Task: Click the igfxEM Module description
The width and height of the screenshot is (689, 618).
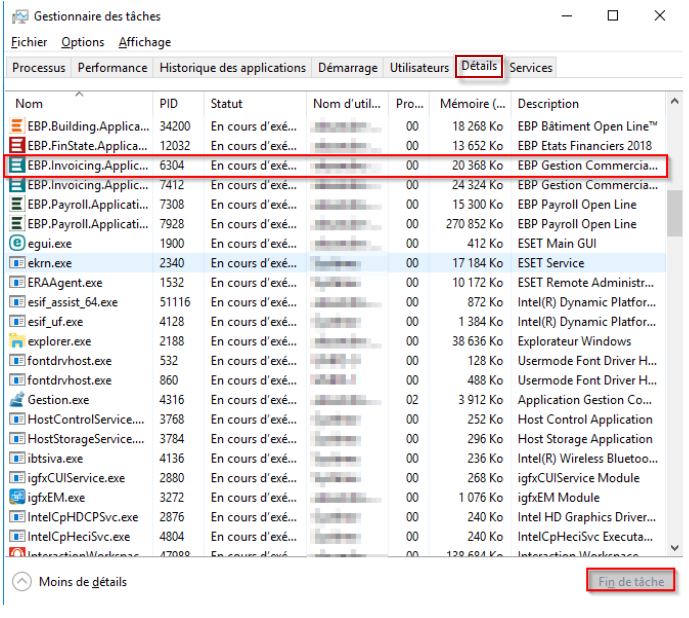Action: click(x=558, y=497)
